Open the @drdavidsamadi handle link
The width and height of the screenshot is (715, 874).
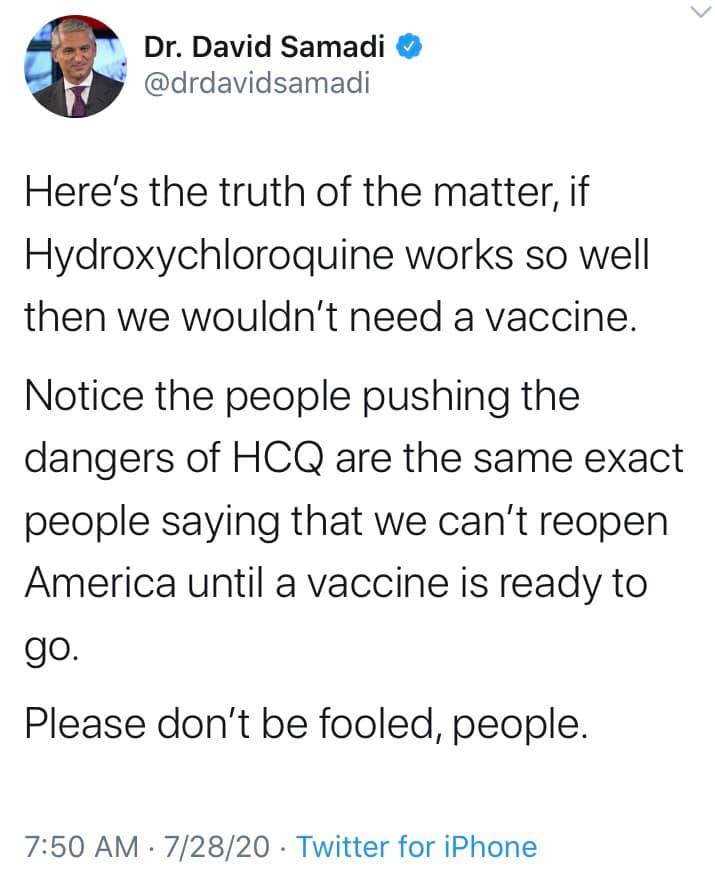click(257, 84)
